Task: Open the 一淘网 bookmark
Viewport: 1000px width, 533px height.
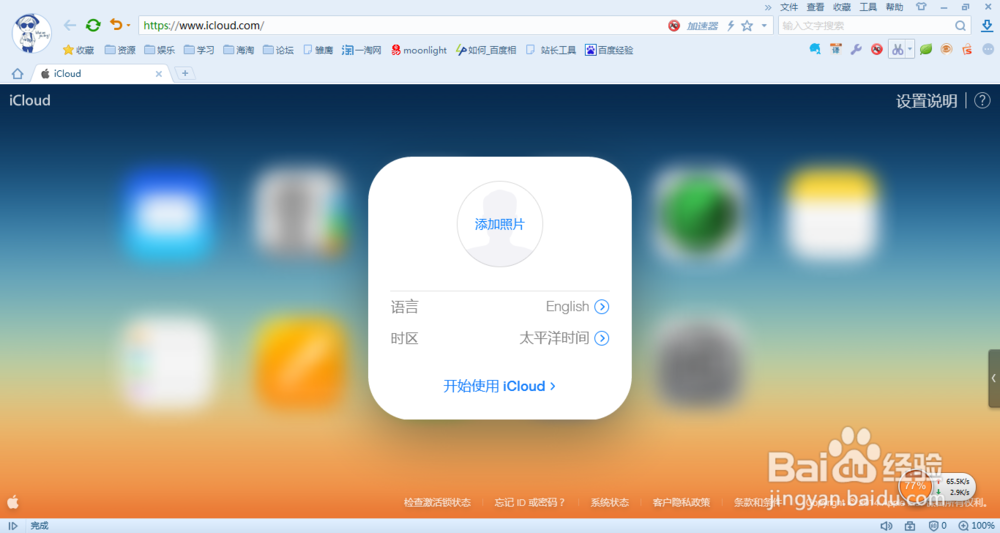Action: coord(361,50)
